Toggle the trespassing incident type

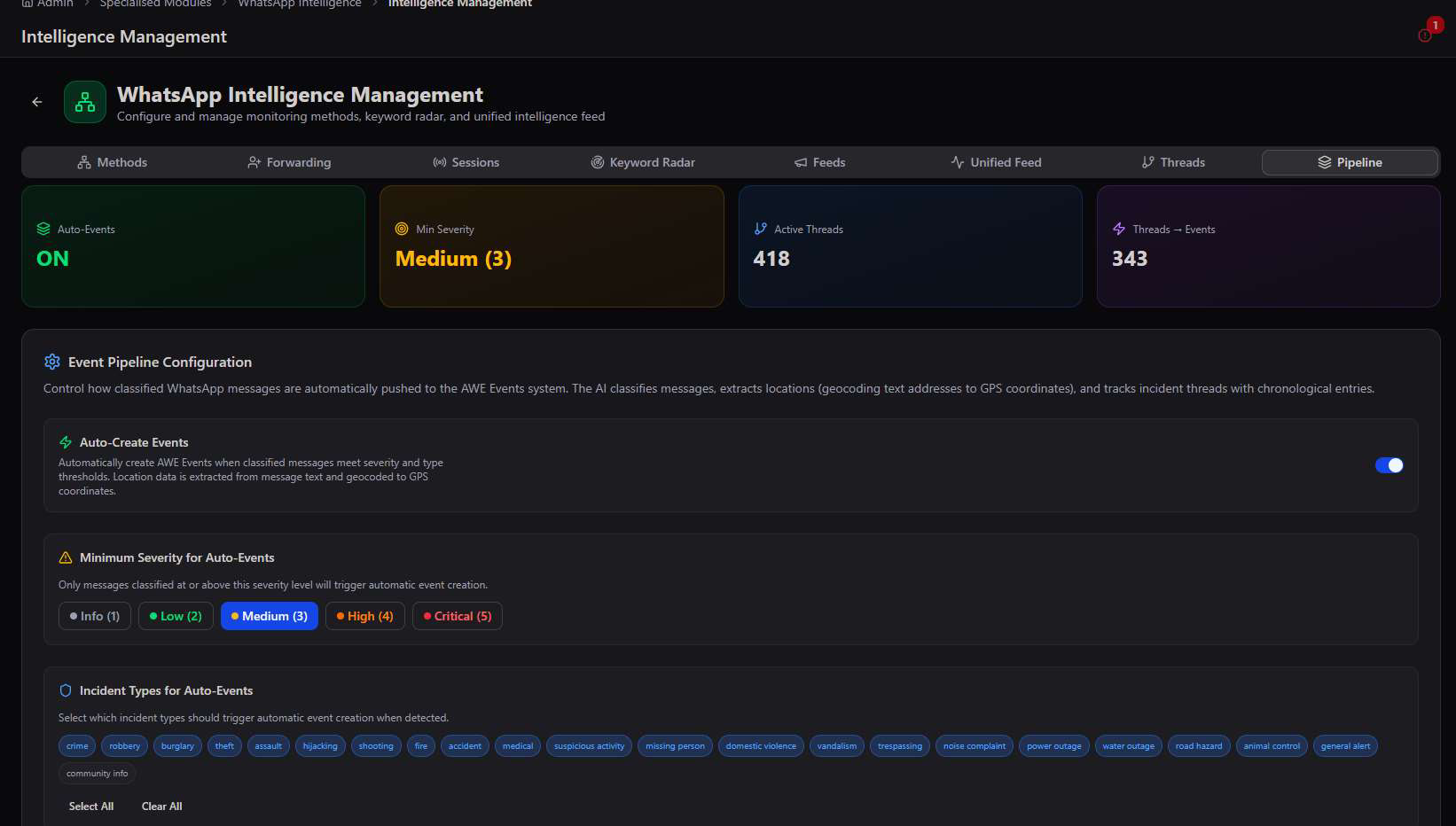coord(900,746)
